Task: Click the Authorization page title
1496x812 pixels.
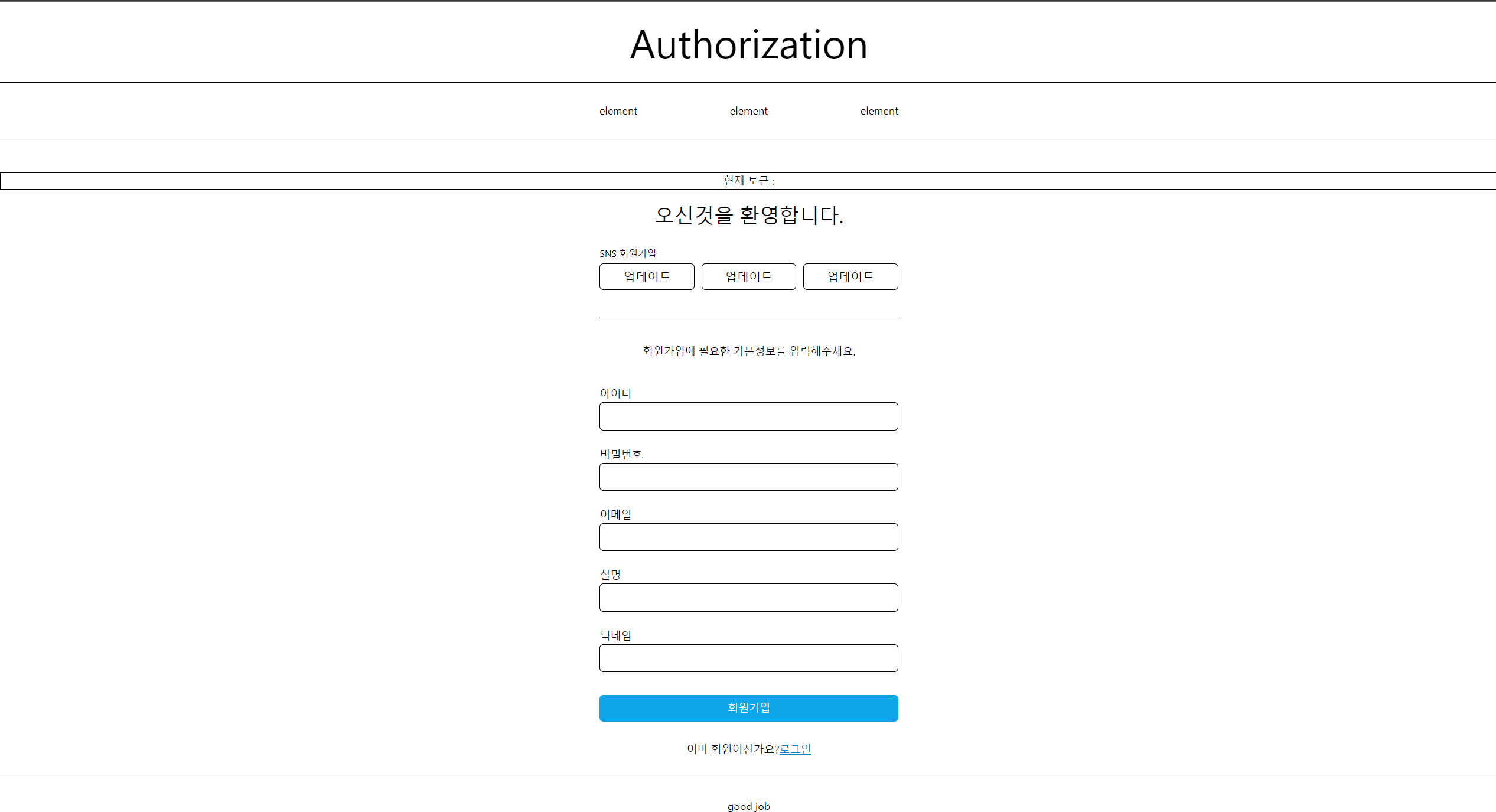Action: [748, 45]
